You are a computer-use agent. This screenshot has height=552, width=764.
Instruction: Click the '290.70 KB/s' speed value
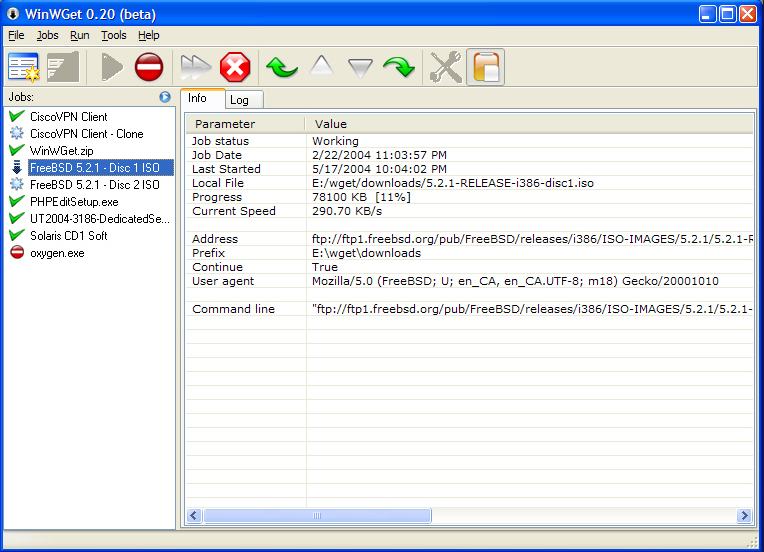point(347,211)
